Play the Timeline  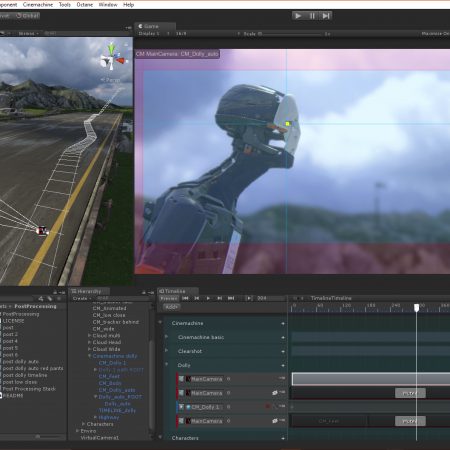(208, 298)
